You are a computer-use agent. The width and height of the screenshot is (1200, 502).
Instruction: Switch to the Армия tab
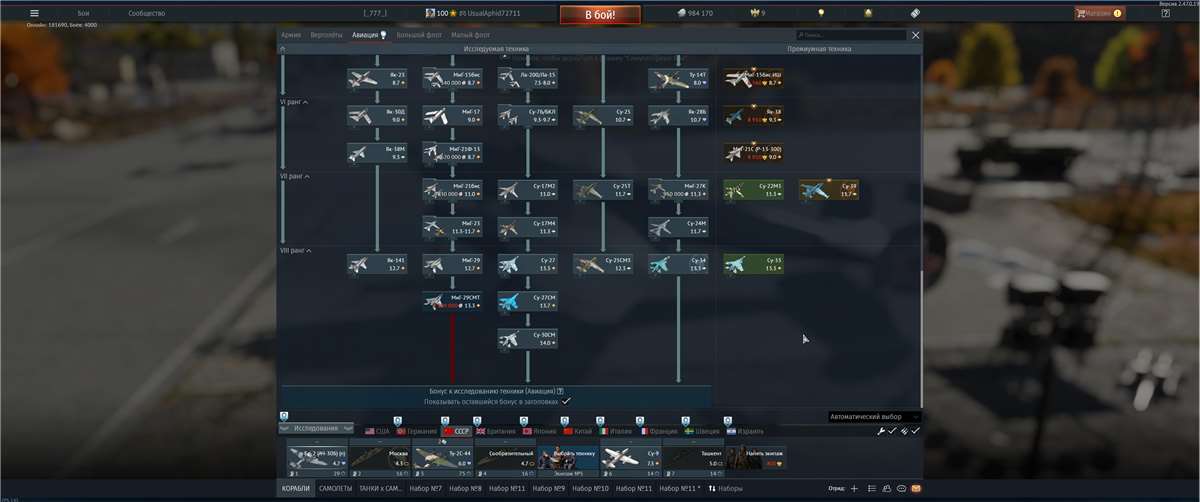click(292, 35)
